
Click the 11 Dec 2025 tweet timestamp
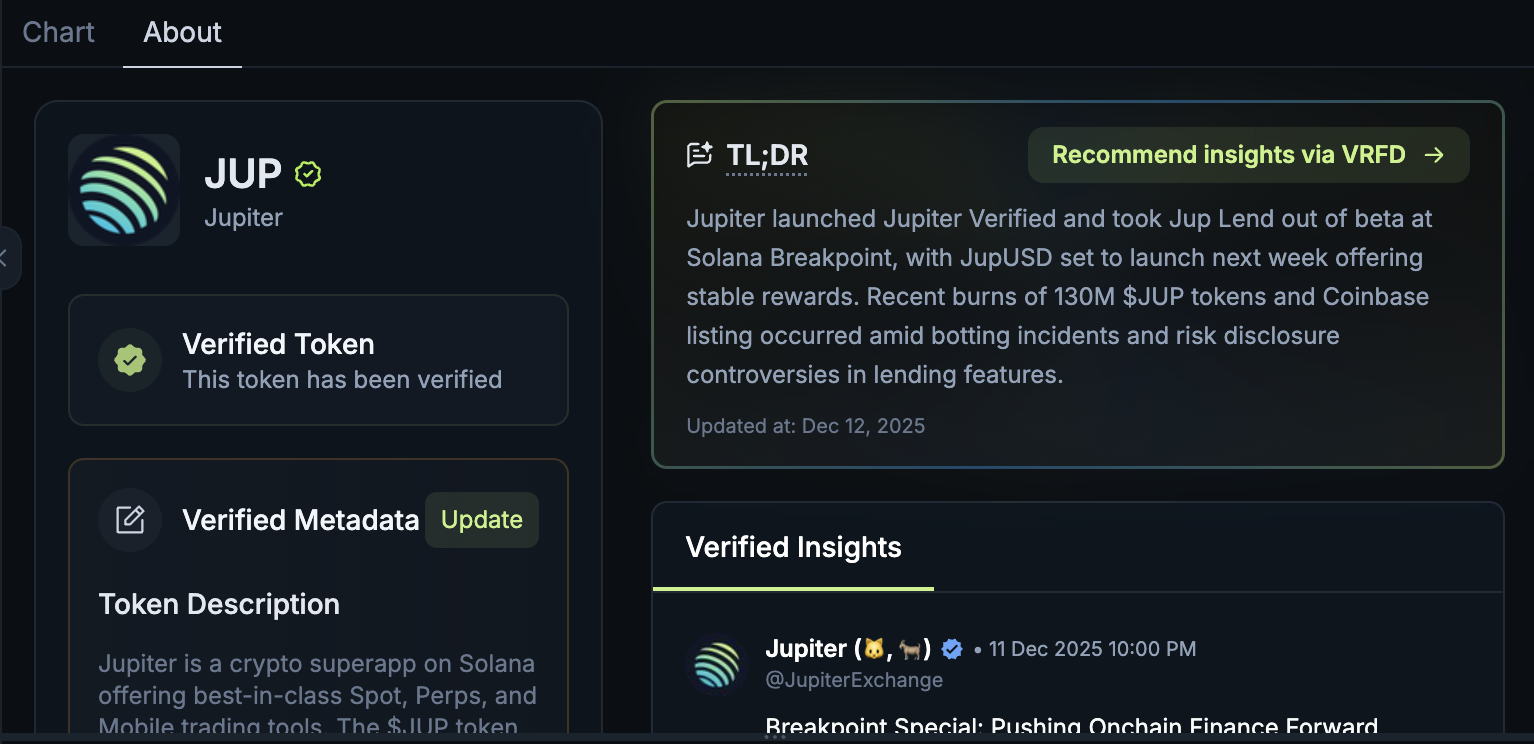(1092, 648)
